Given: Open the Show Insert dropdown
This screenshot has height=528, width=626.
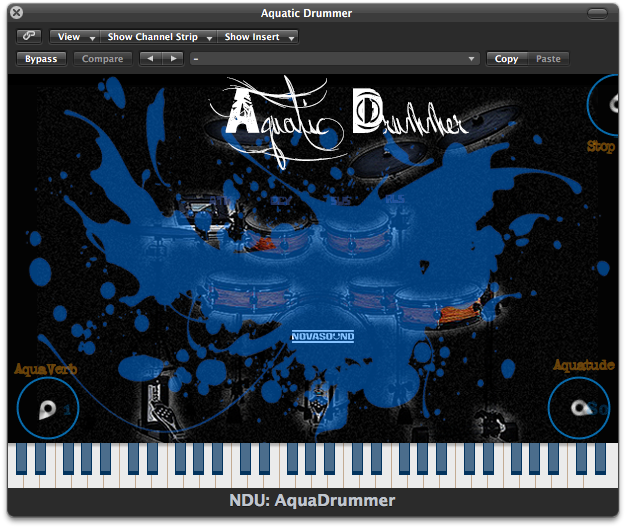Looking at the screenshot, I should pos(258,37).
